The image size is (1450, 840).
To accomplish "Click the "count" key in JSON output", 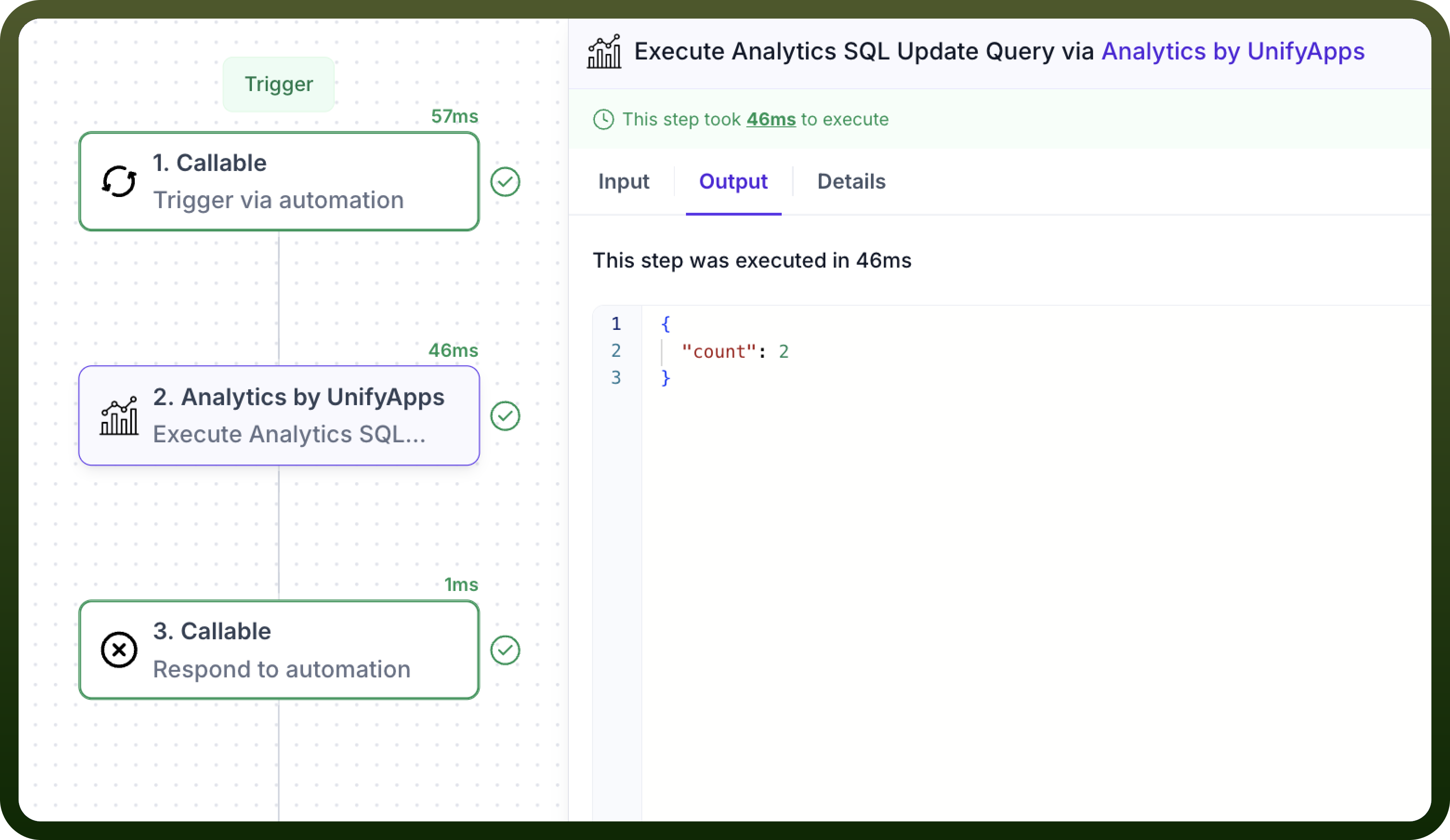I will coord(718,351).
